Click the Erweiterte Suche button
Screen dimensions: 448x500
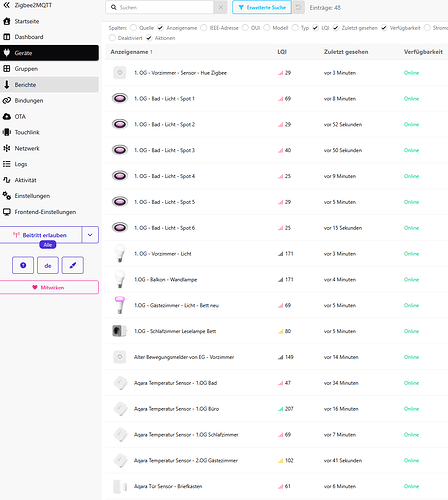[x=262, y=7]
